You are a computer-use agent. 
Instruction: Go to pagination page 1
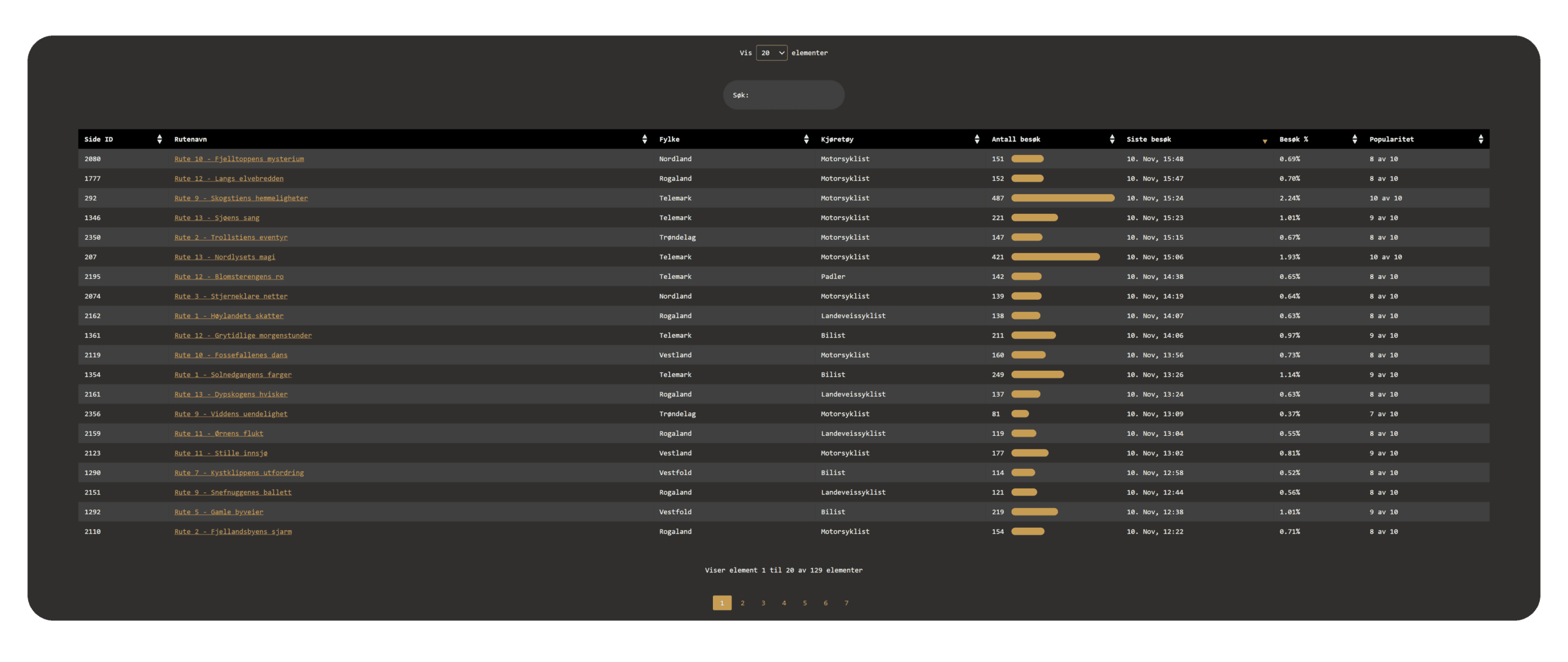tap(722, 603)
